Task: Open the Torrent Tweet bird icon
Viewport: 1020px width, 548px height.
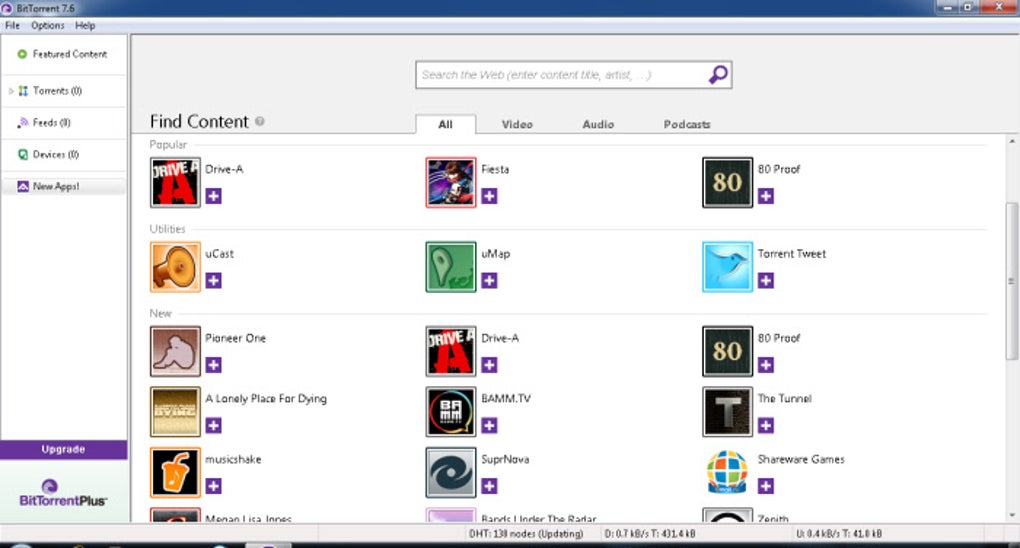Action: click(x=727, y=267)
